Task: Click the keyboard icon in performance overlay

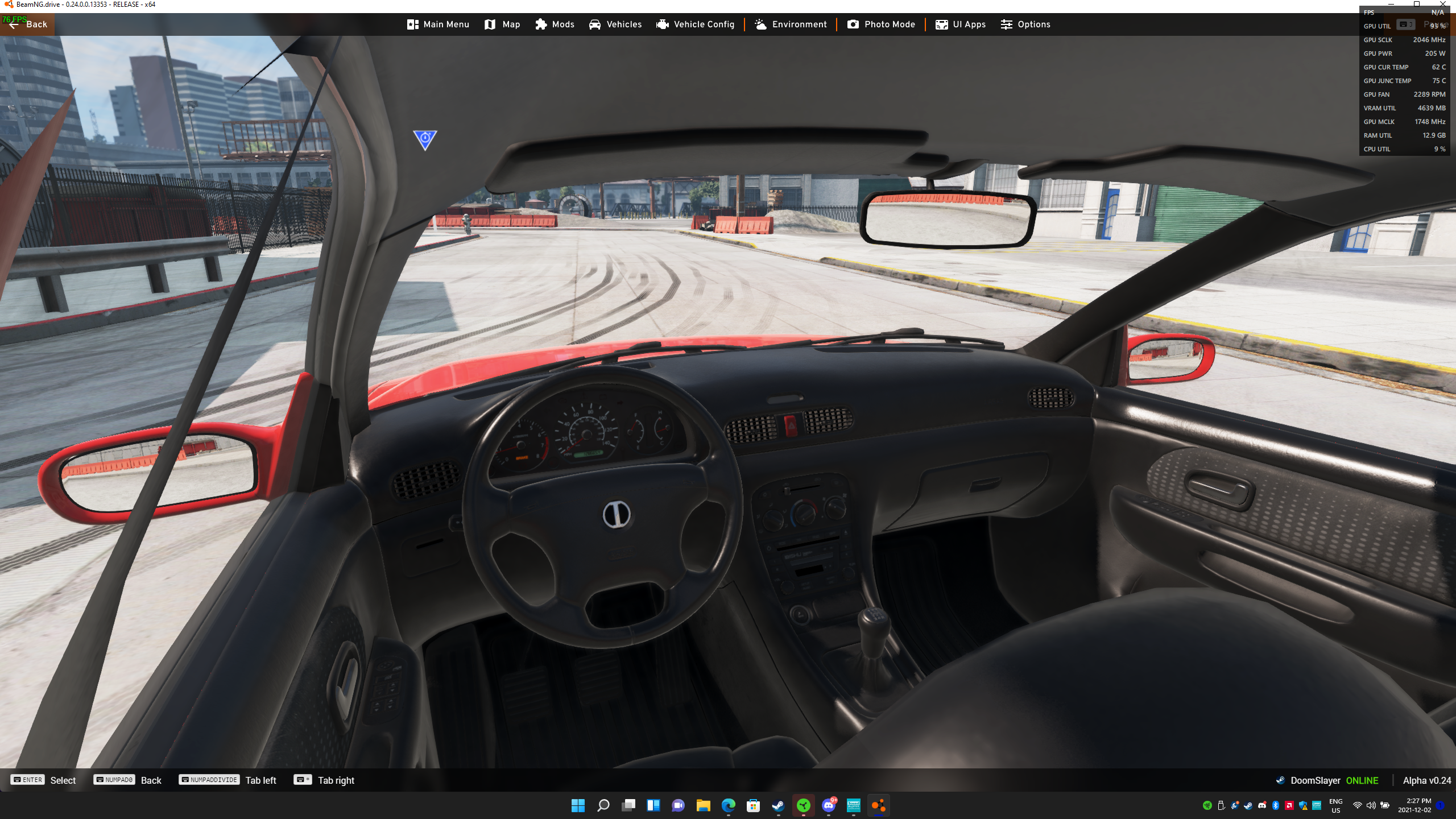Action: pos(1406,24)
